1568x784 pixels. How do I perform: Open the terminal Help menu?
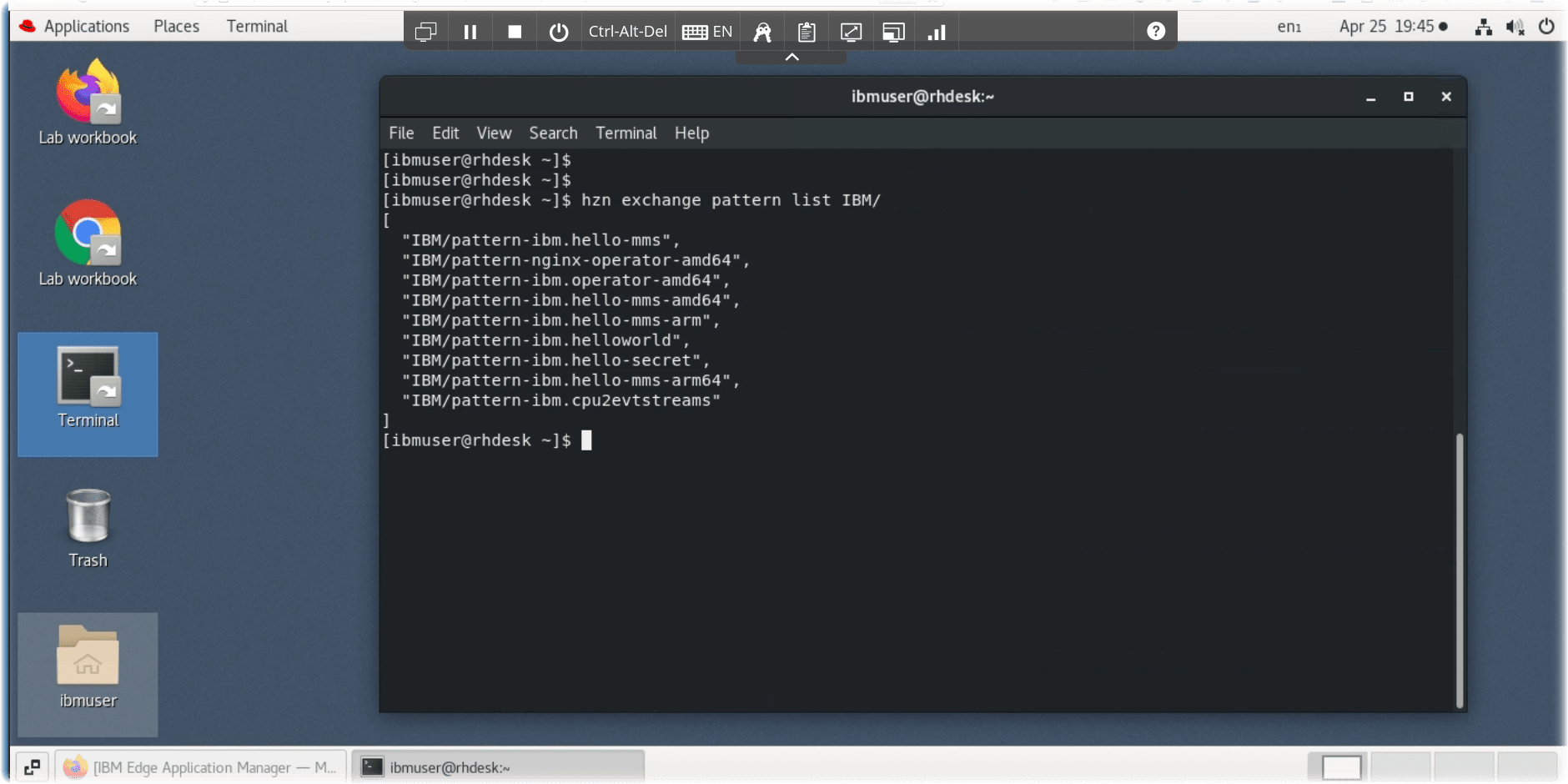point(691,133)
